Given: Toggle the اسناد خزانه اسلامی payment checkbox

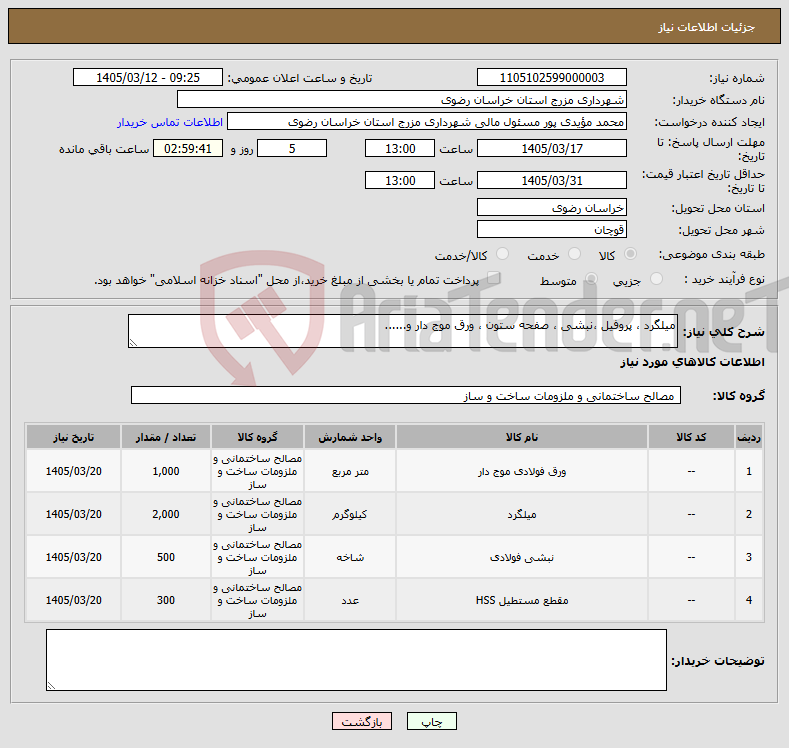Looking at the screenshot, I should [494, 278].
